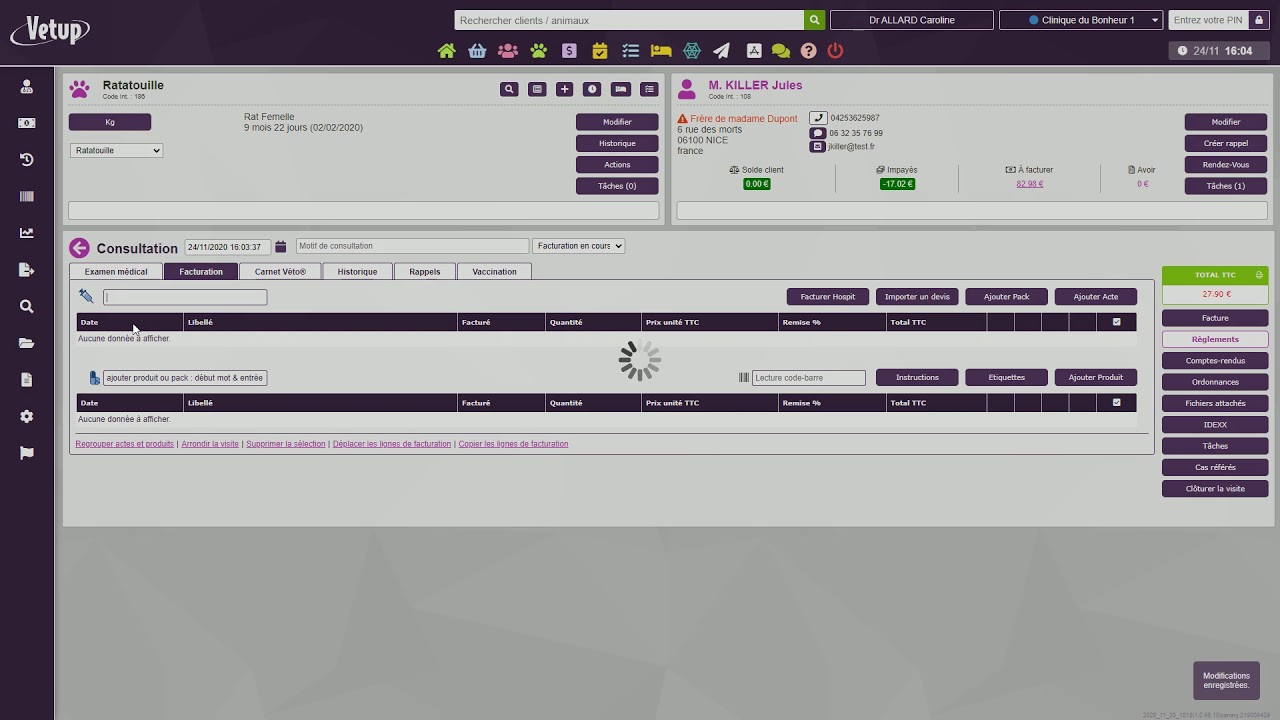This screenshot has height=720, width=1280.
Task: Click the Ajouter Acte button
Action: pyautogui.click(x=1095, y=297)
